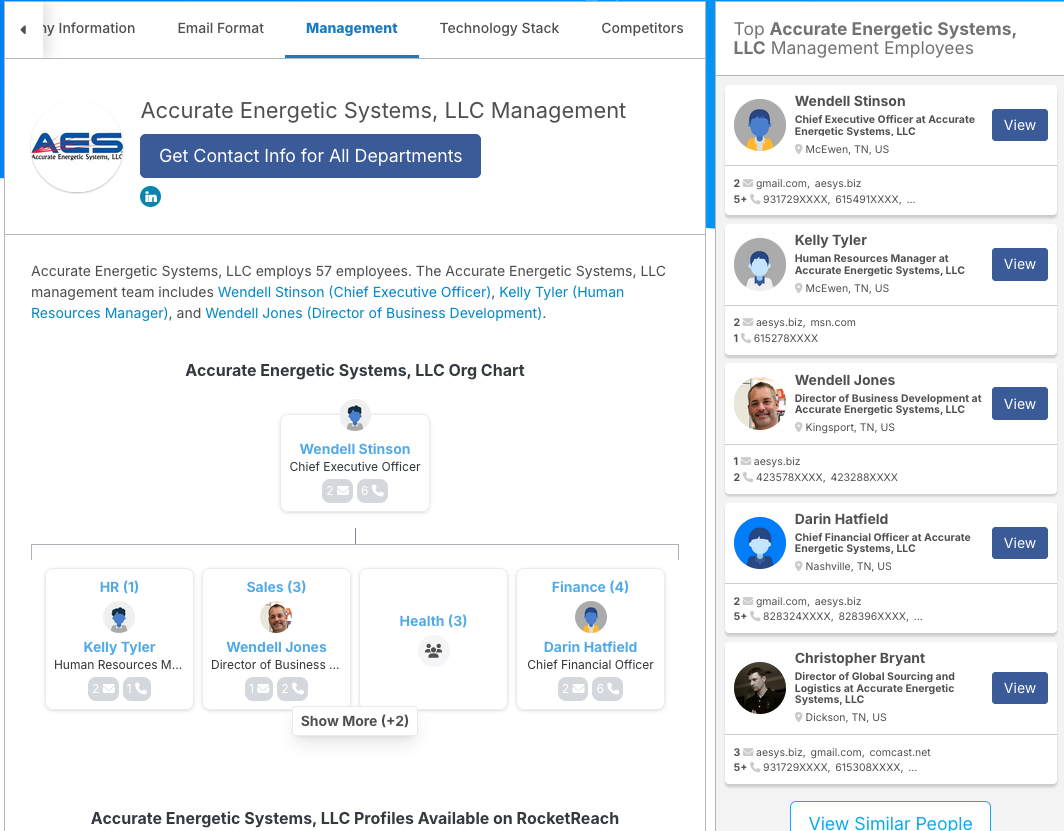Screen dimensions: 1064x831
Task: Open the Company Information tab
Action: [89, 28]
